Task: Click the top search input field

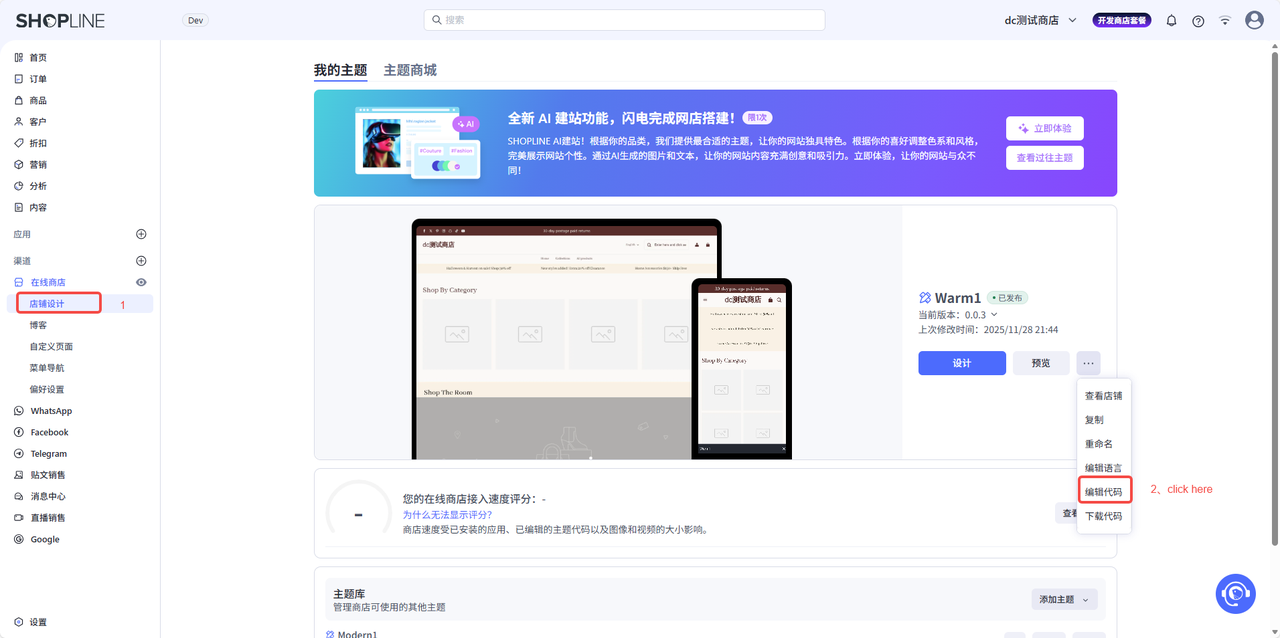Action: 625,20
